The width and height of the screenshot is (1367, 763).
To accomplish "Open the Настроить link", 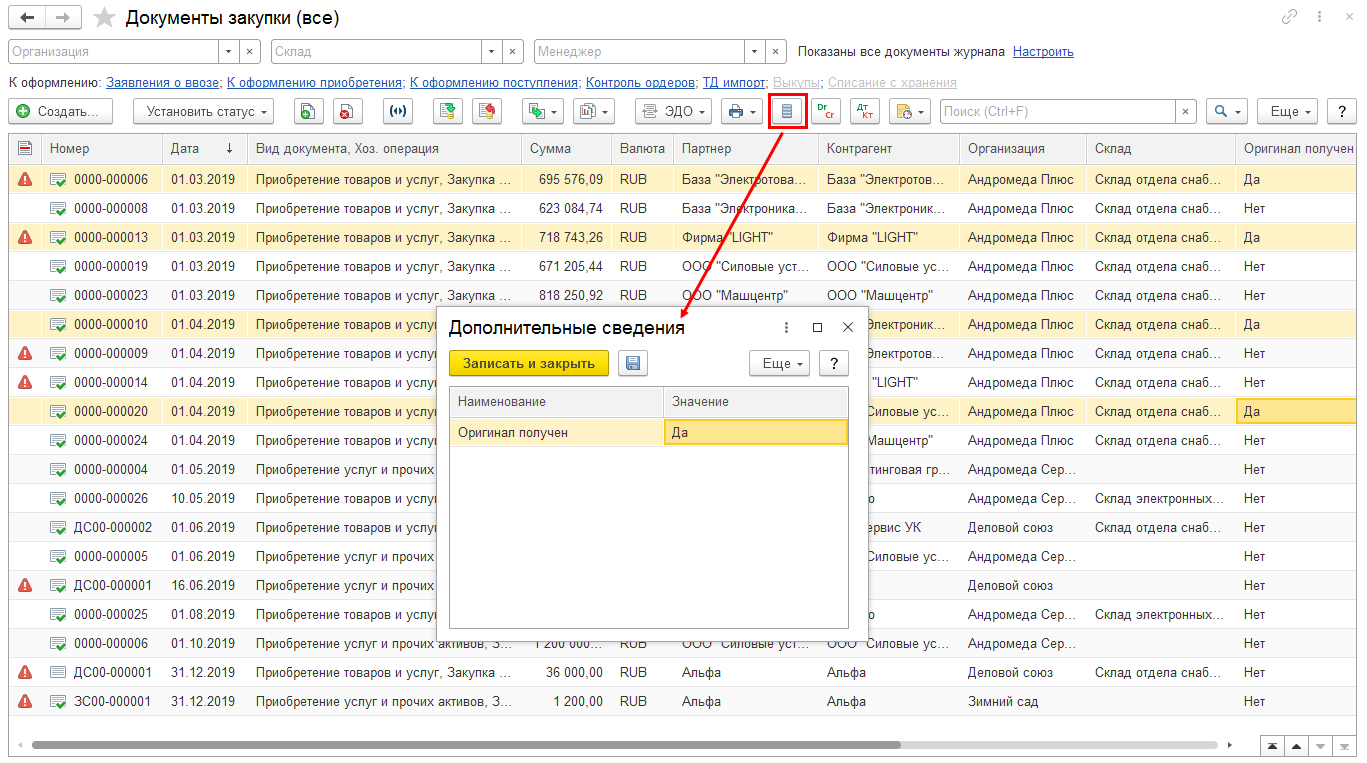I will [x=1043, y=51].
